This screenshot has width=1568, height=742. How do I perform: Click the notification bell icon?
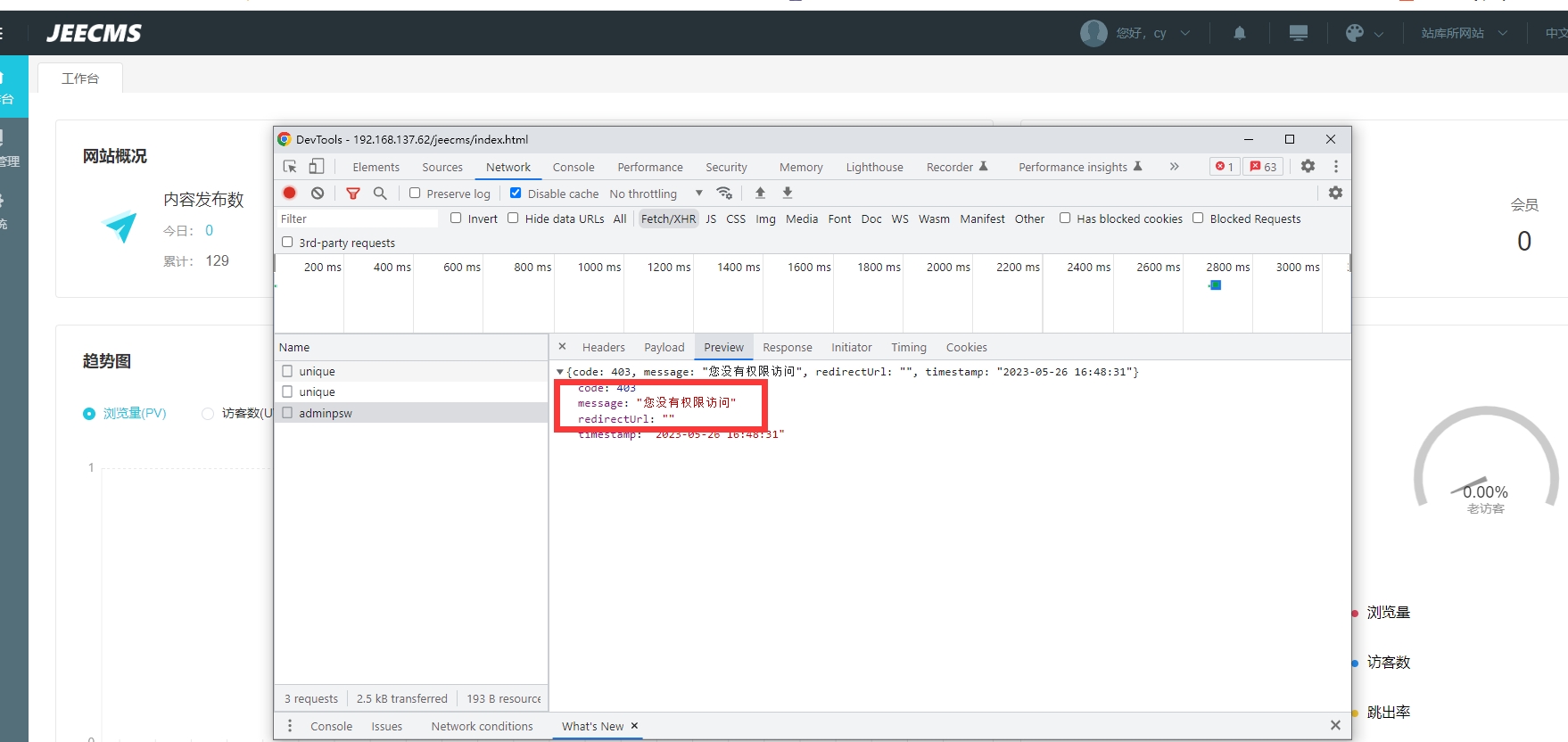click(x=1239, y=33)
